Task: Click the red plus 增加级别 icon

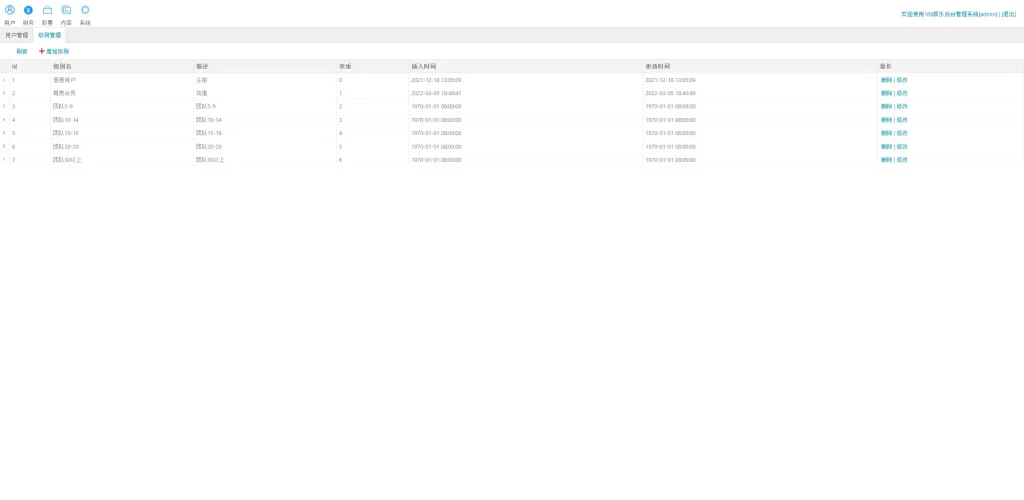Action: [42, 51]
